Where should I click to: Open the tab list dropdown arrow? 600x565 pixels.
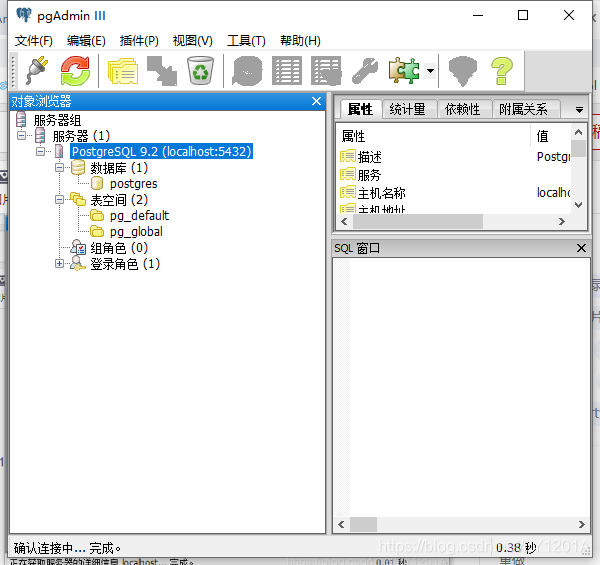pos(579,110)
